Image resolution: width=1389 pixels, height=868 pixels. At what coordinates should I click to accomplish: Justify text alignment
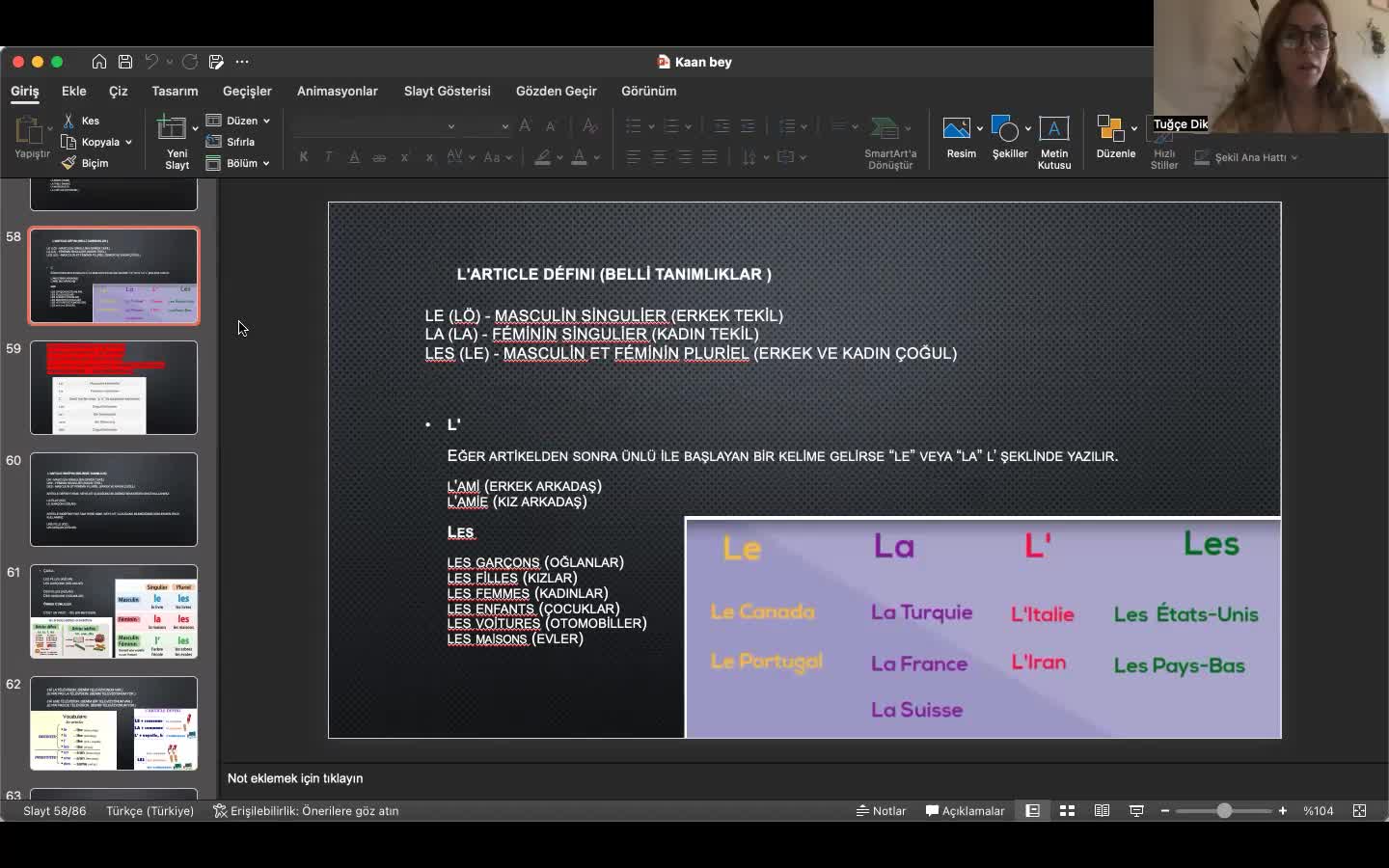[x=710, y=157]
